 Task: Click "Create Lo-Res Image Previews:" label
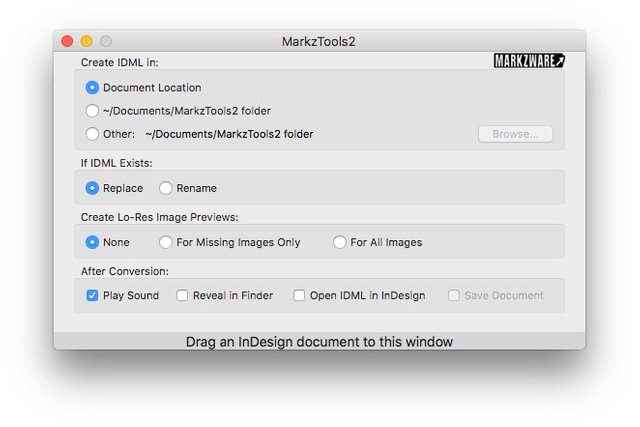pos(160,217)
